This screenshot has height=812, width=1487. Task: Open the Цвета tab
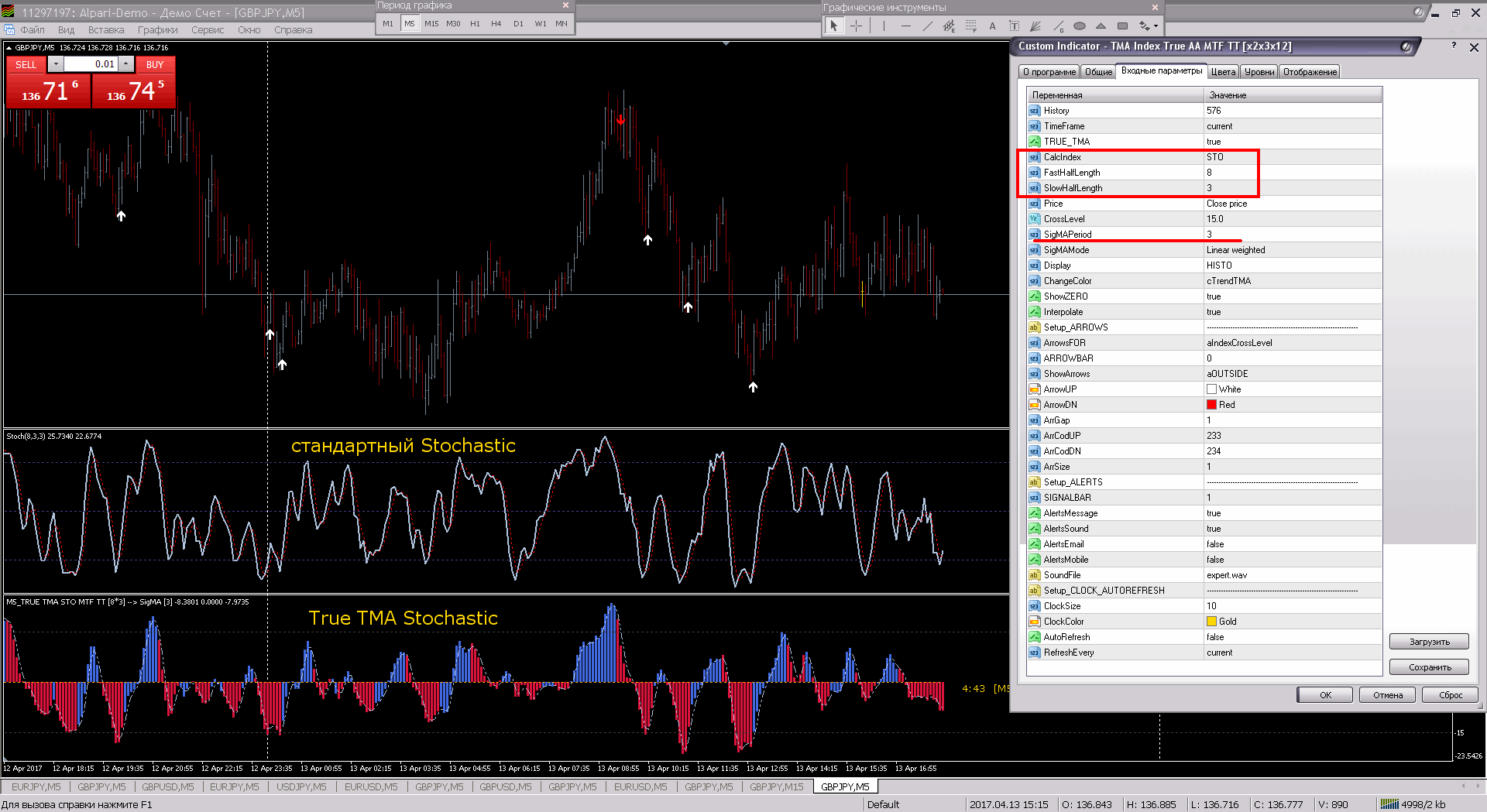(x=1223, y=72)
